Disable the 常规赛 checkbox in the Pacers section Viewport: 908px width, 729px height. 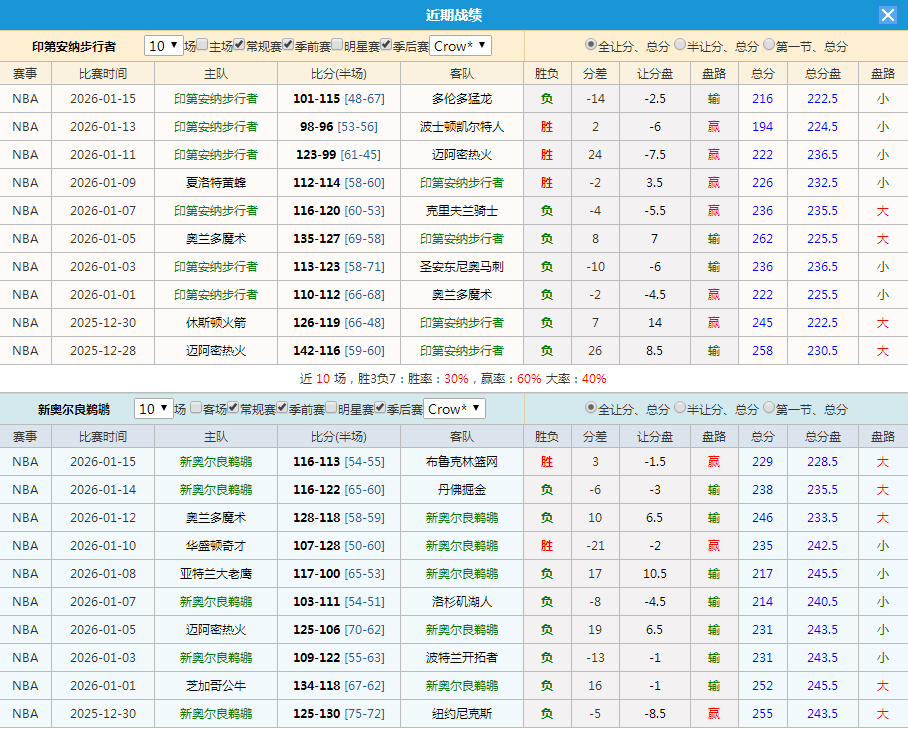tap(237, 45)
